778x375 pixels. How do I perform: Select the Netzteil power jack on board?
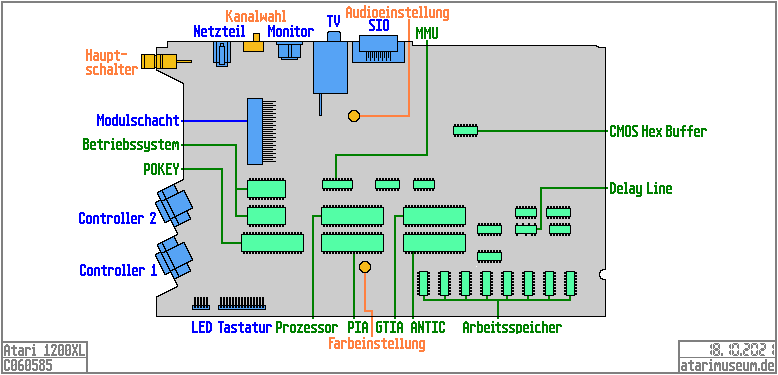[222, 53]
